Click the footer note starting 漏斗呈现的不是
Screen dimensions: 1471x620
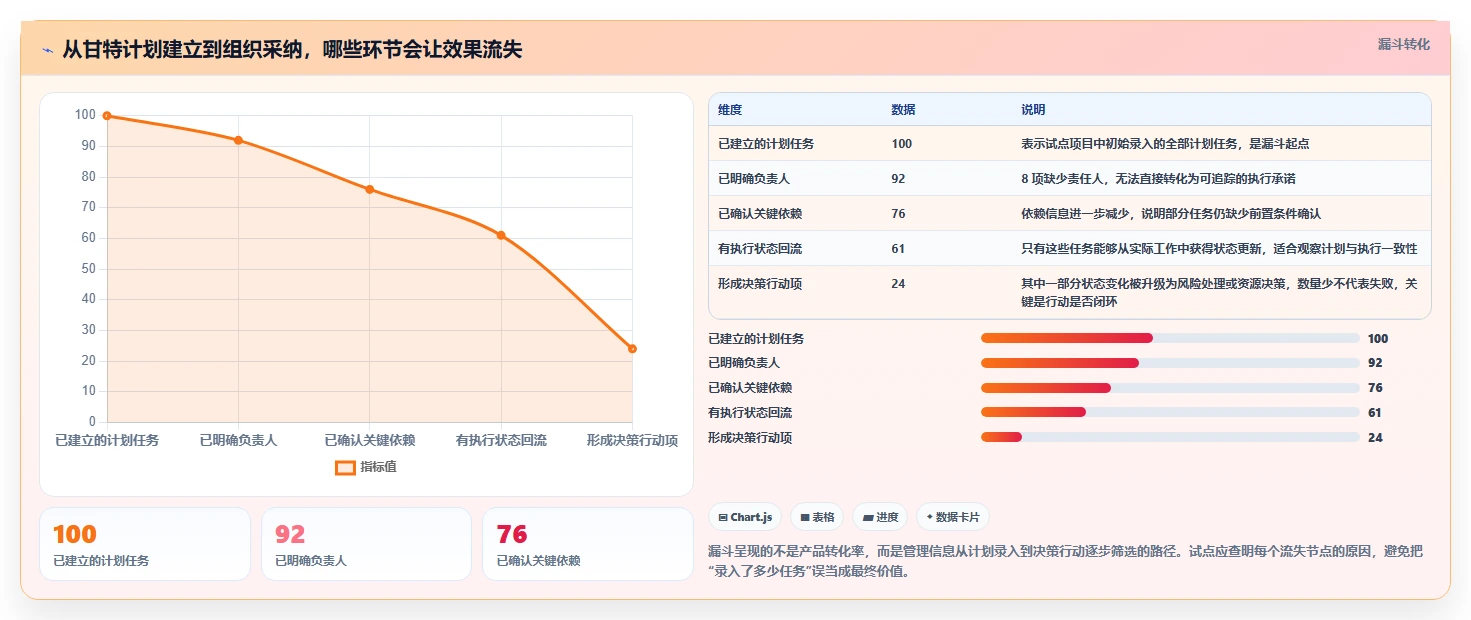coord(1065,562)
